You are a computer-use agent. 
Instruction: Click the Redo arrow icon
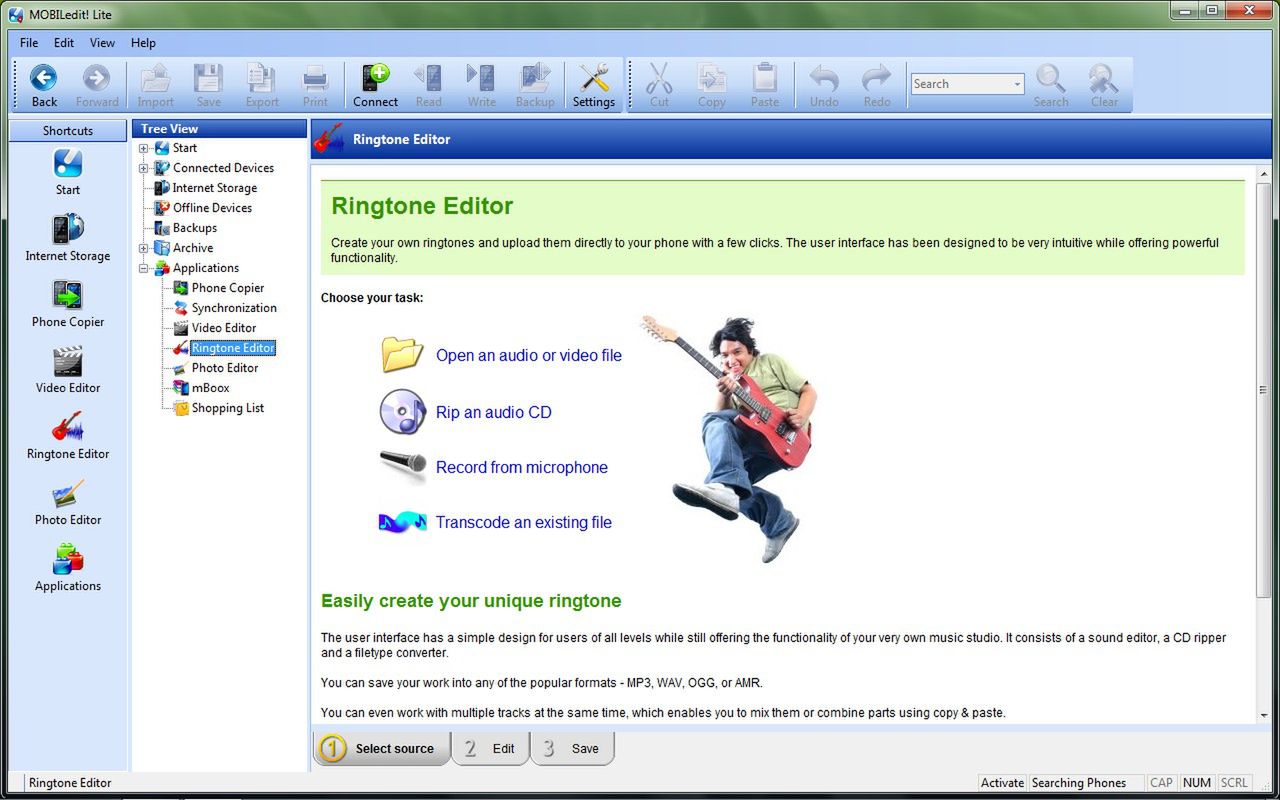[x=877, y=85]
